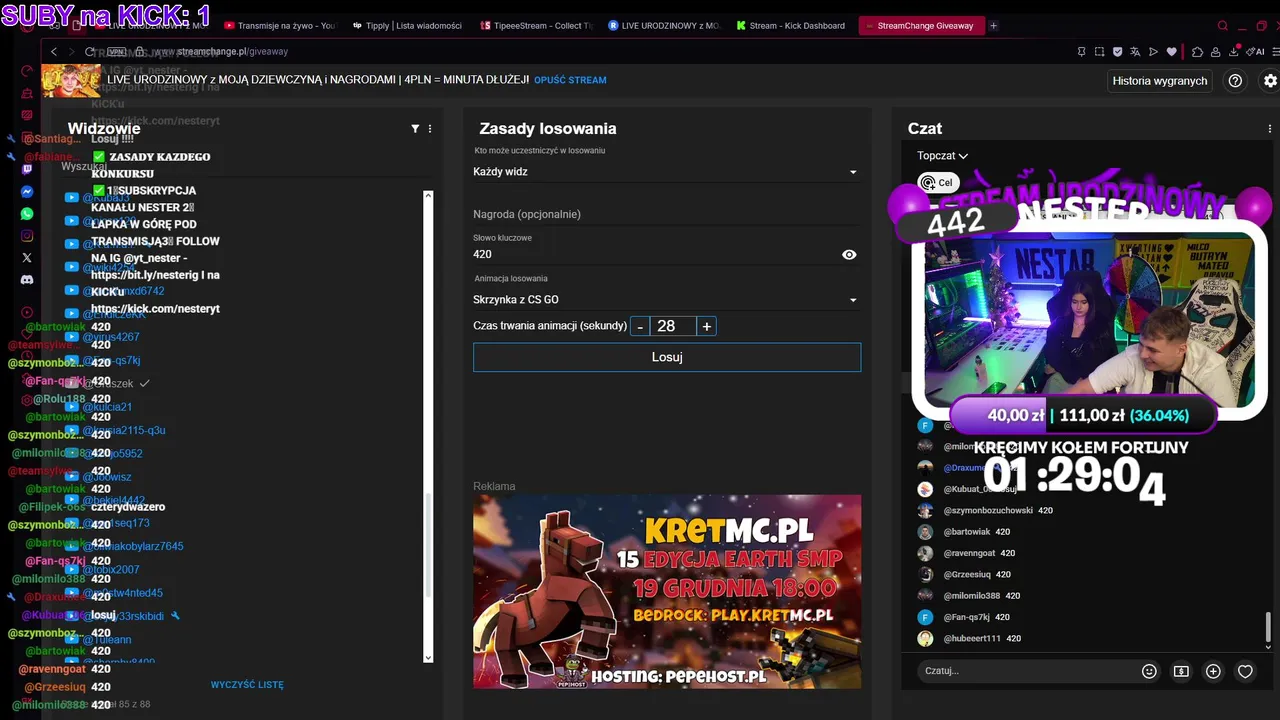Viewport: 1280px width, 720px height.
Task: Open Discord in browser sidebar
Action: click(27, 280)
